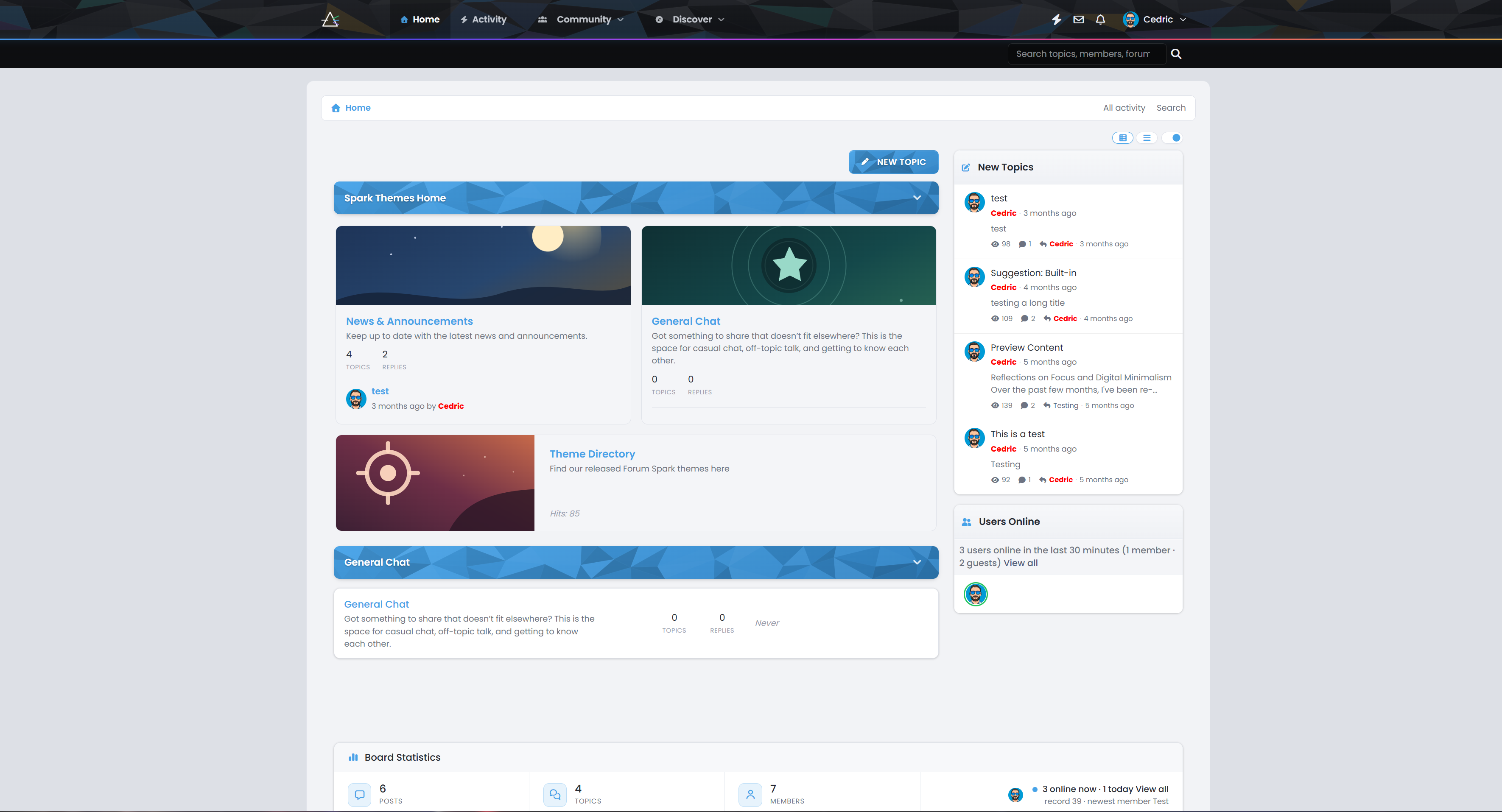Open the All activity link

1124,108
